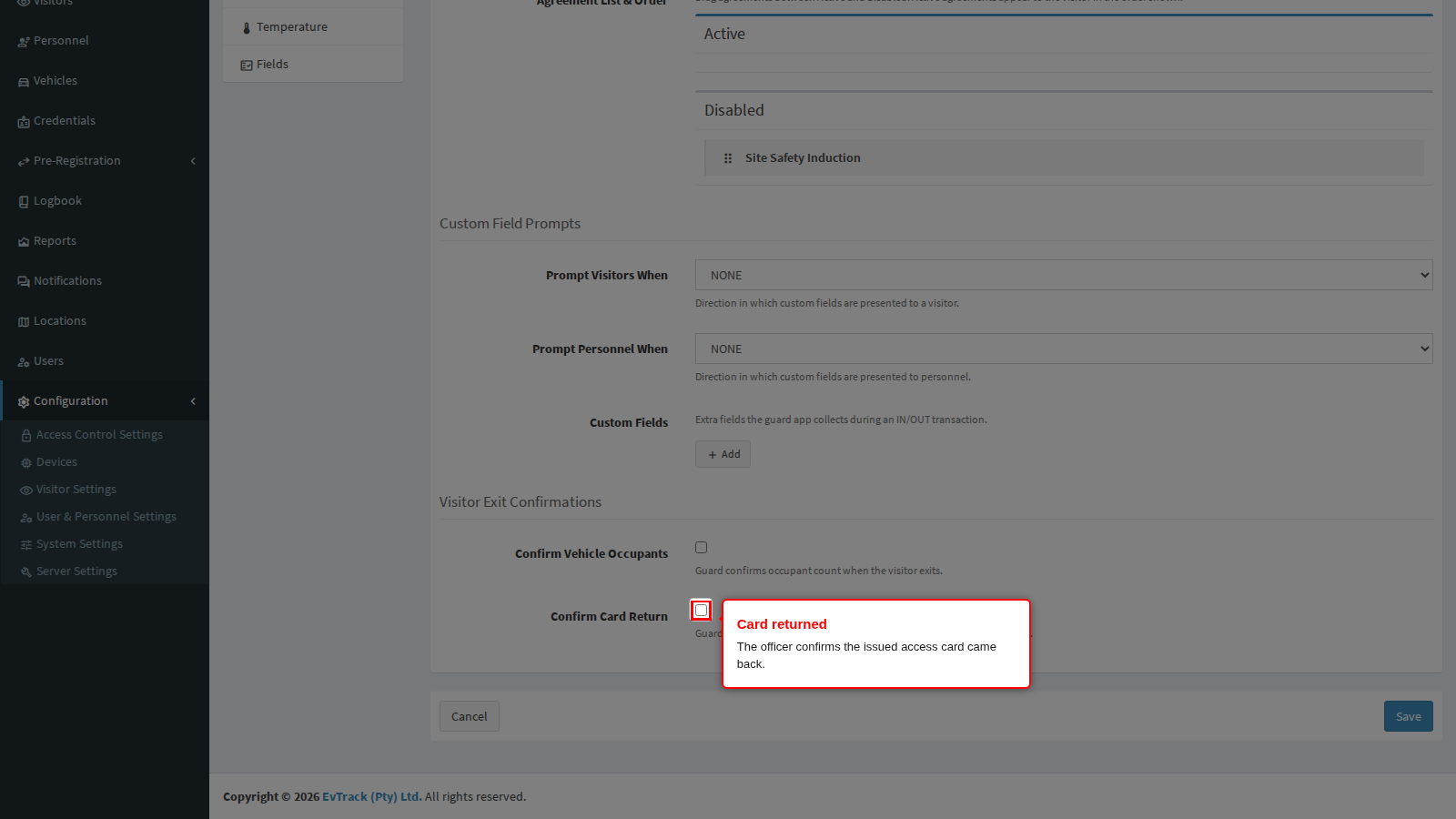Click the Pre-Registration icon in sidebar
Image resolution: width=1456 pixels, height=819 pixels.
click(x=24, y=162)
